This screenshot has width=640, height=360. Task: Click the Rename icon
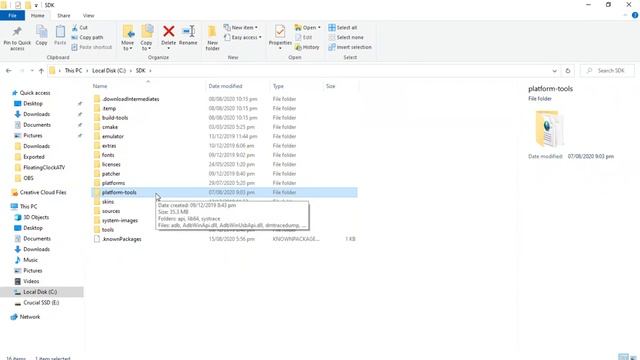(x=188, y=31)
